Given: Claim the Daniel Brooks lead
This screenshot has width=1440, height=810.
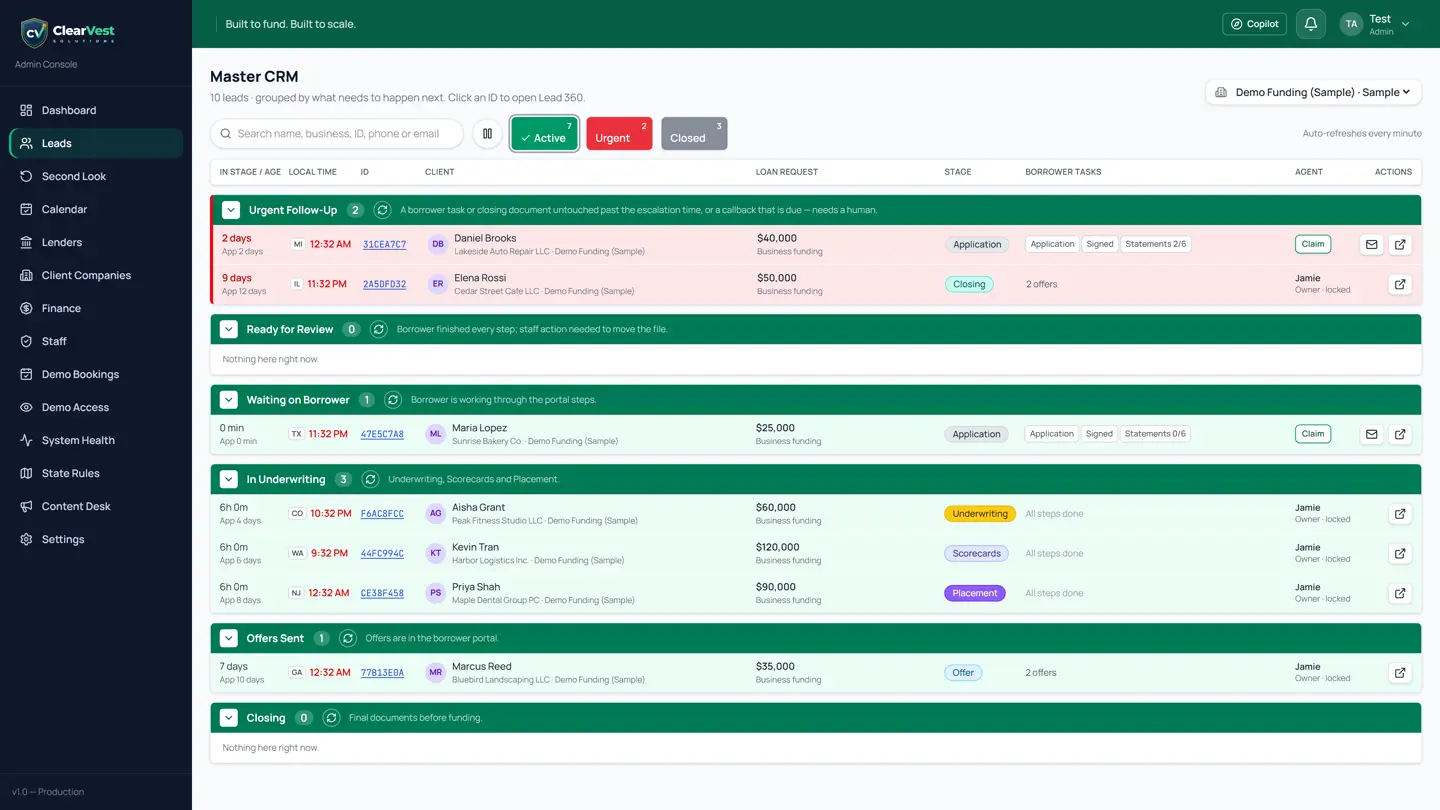Looking at the screenshot, I should point(1313,244).
